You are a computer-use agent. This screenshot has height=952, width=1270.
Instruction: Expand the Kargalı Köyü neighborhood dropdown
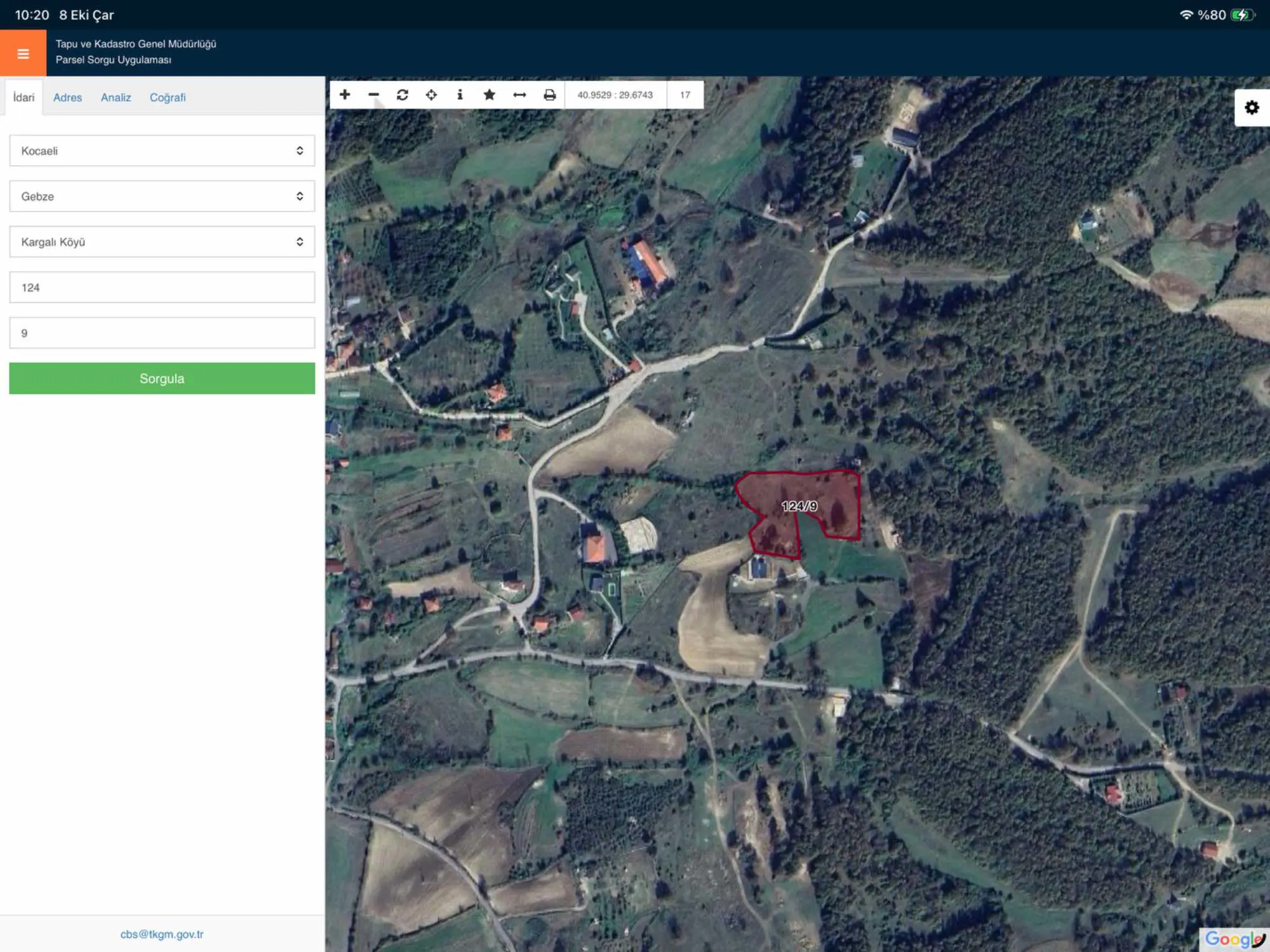coord(162,242)
